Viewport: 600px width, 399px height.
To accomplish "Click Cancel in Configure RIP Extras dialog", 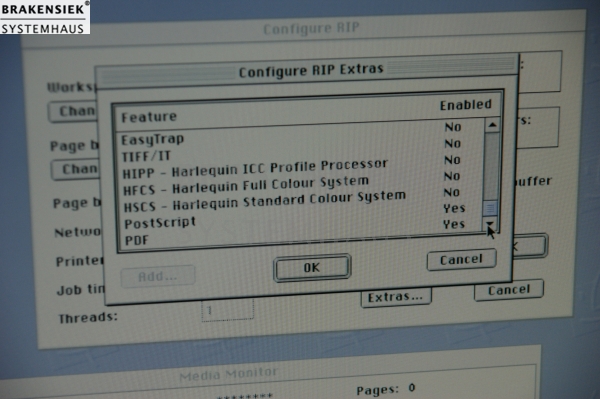I will point(461,260).
